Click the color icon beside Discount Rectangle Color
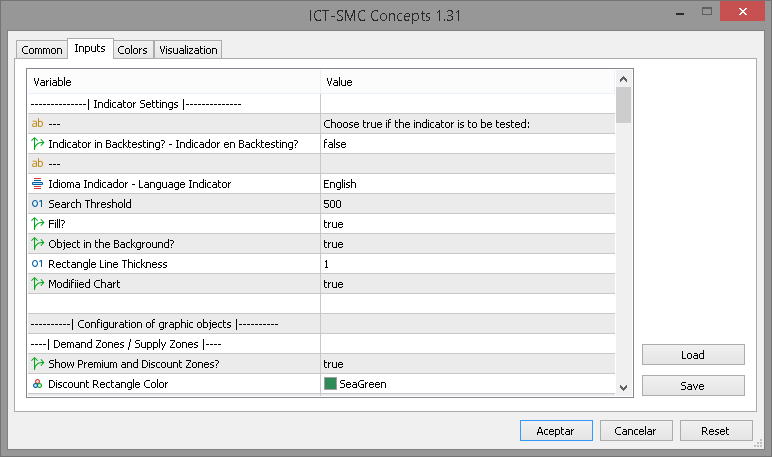Viewport: 772px width, 457px height. [x=38, y=384]
